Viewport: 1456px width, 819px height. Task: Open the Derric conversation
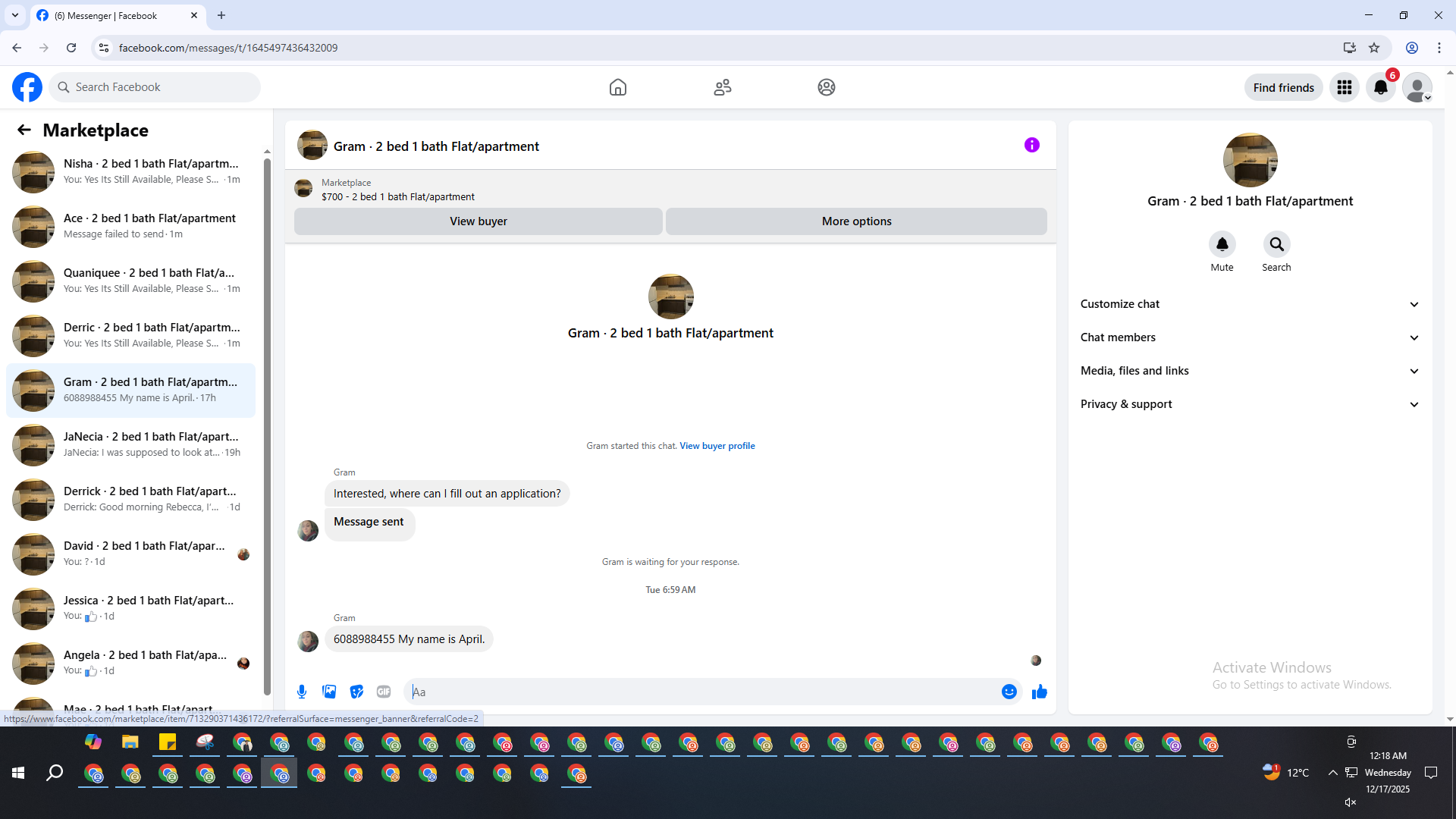tap(130, 336)
